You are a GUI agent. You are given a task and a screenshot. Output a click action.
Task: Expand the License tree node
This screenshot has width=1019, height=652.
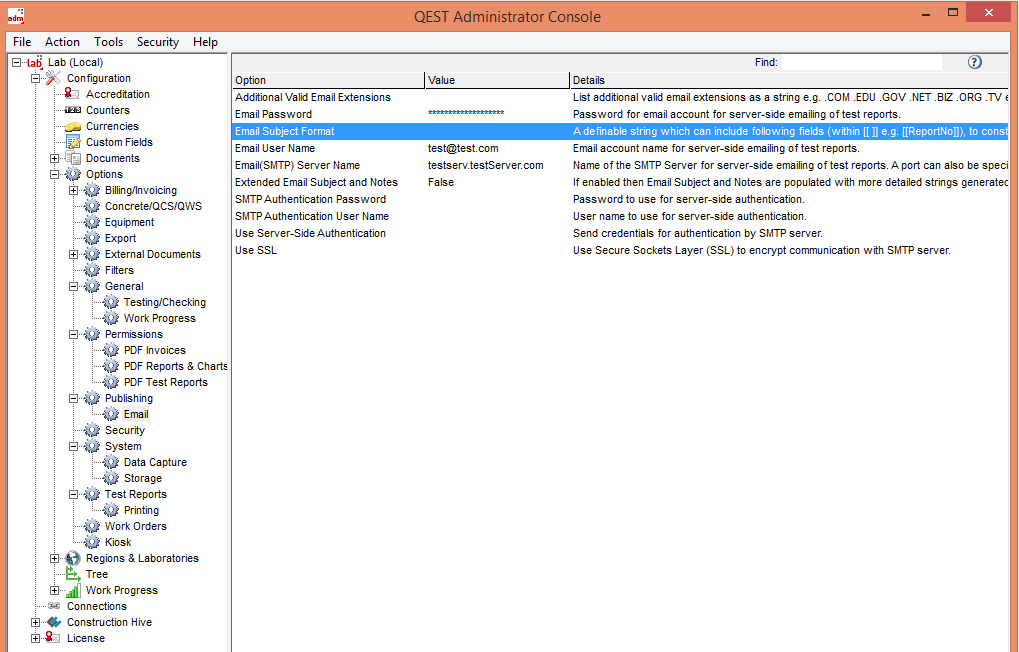[x=36, y=638]
